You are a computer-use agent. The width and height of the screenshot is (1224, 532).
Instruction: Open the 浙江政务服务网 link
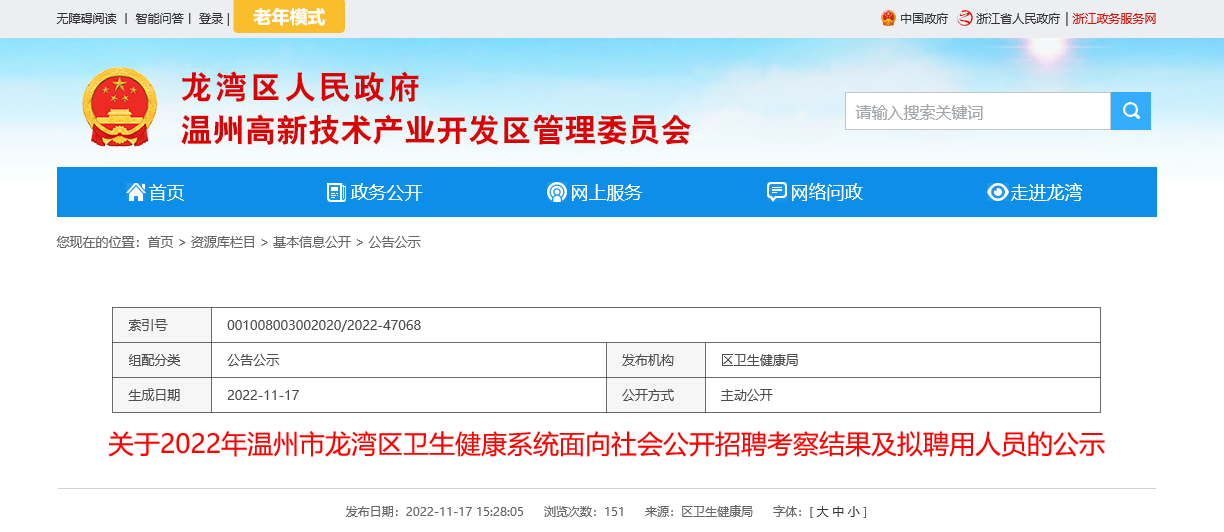click(1114, 18)
